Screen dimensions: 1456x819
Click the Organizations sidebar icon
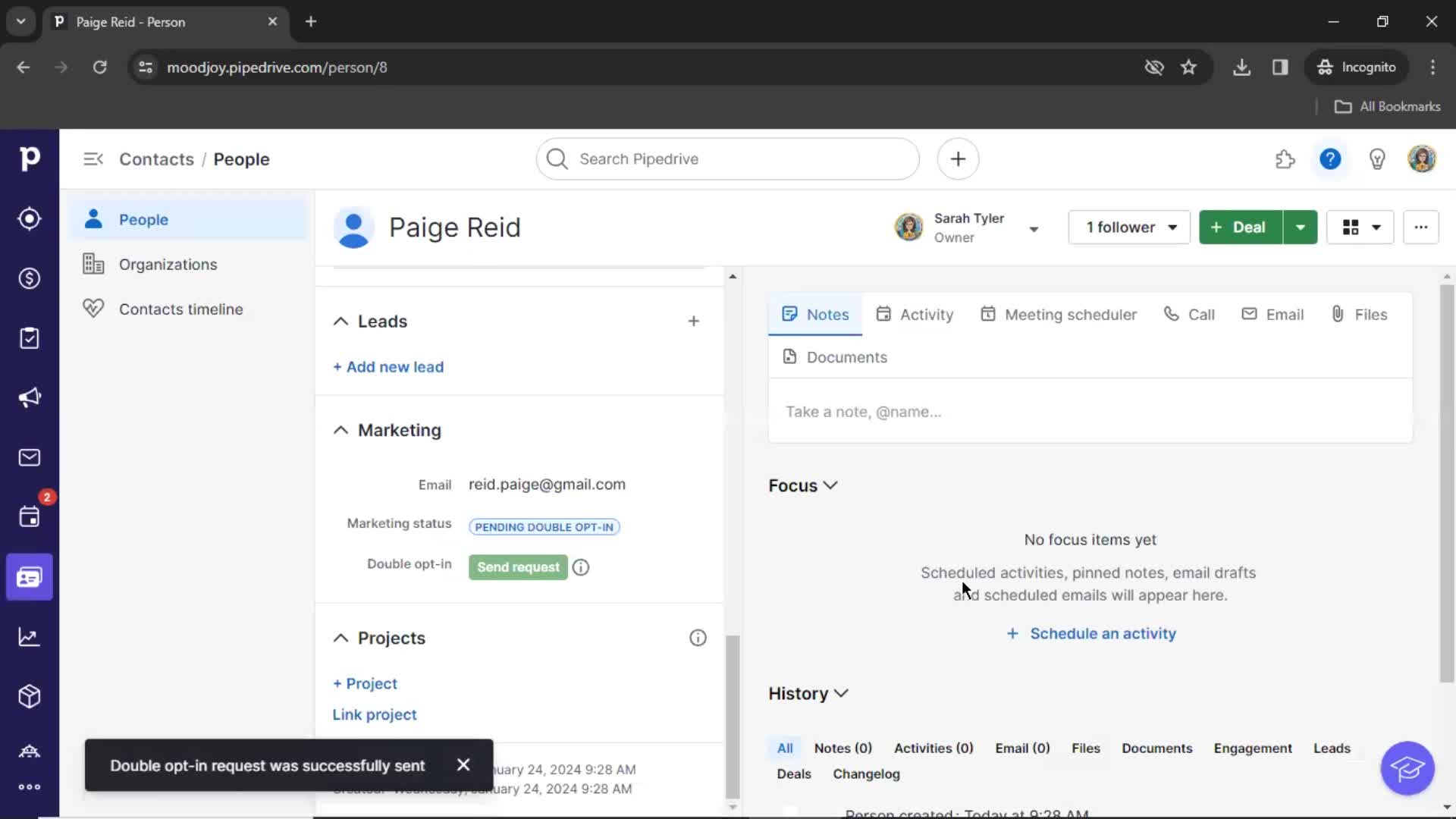(x=93, y=263)
